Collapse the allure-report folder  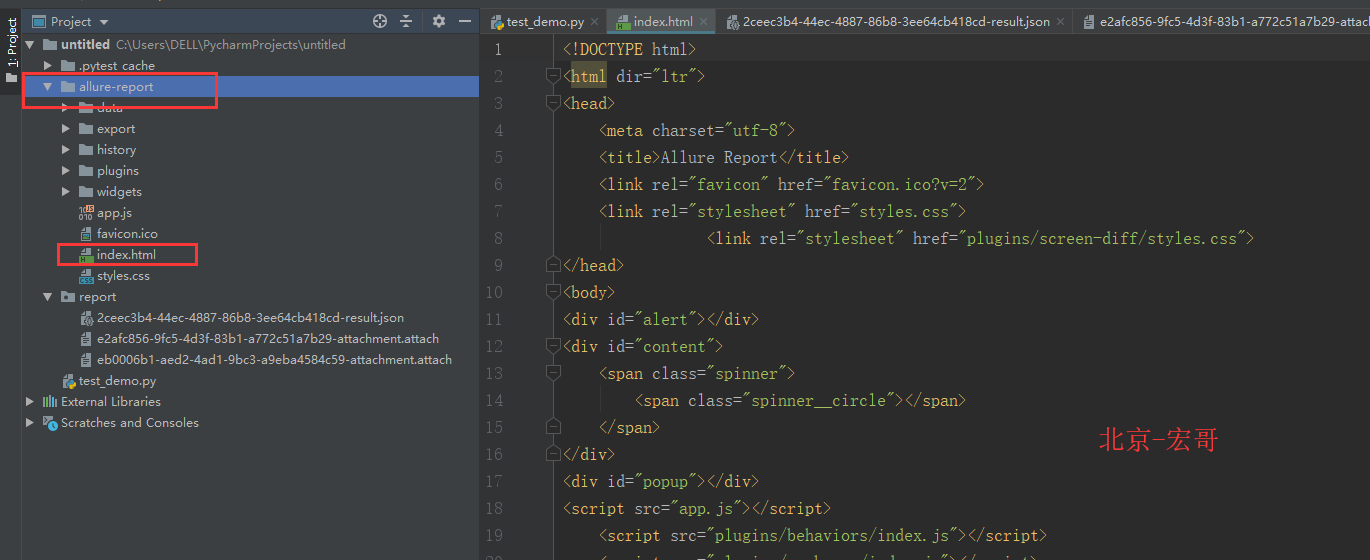[47, 87]
